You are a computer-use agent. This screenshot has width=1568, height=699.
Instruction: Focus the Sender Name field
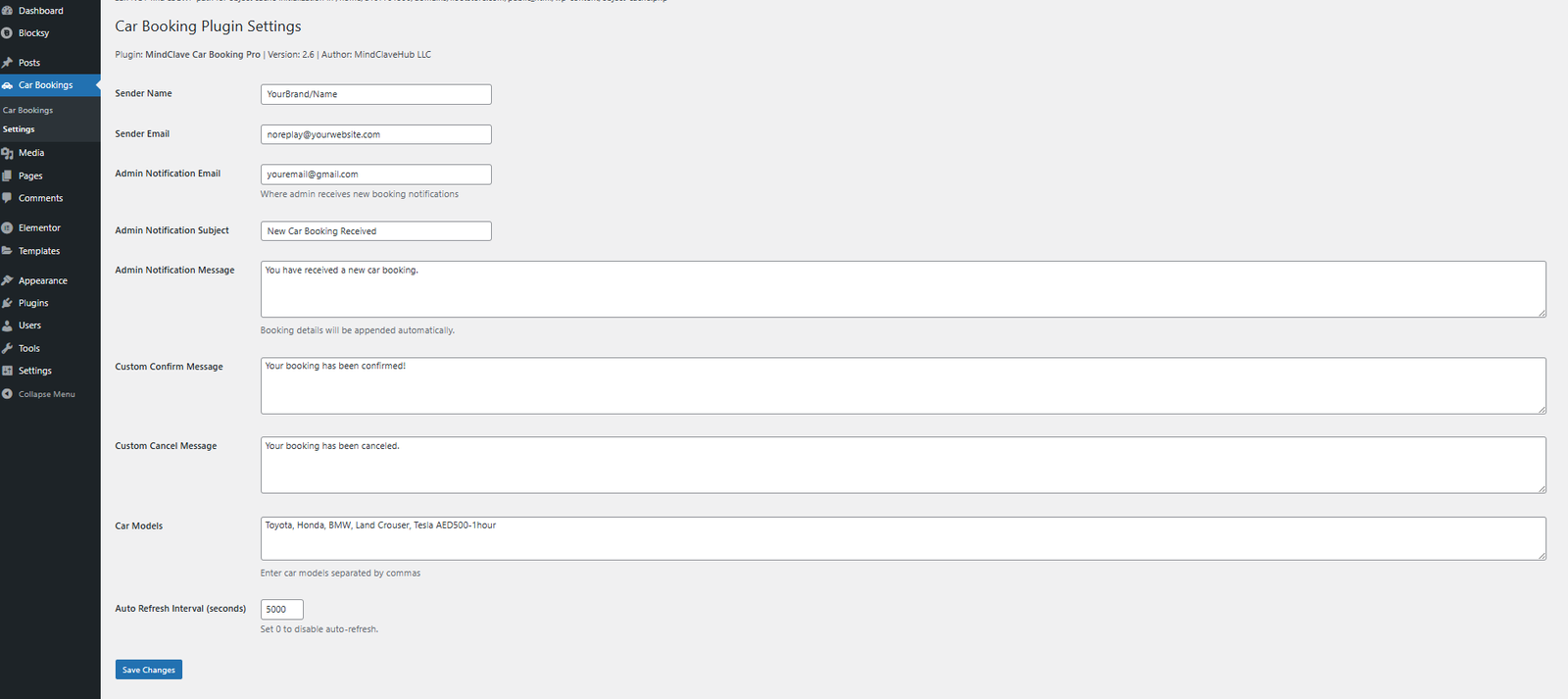tap(375, 94)
